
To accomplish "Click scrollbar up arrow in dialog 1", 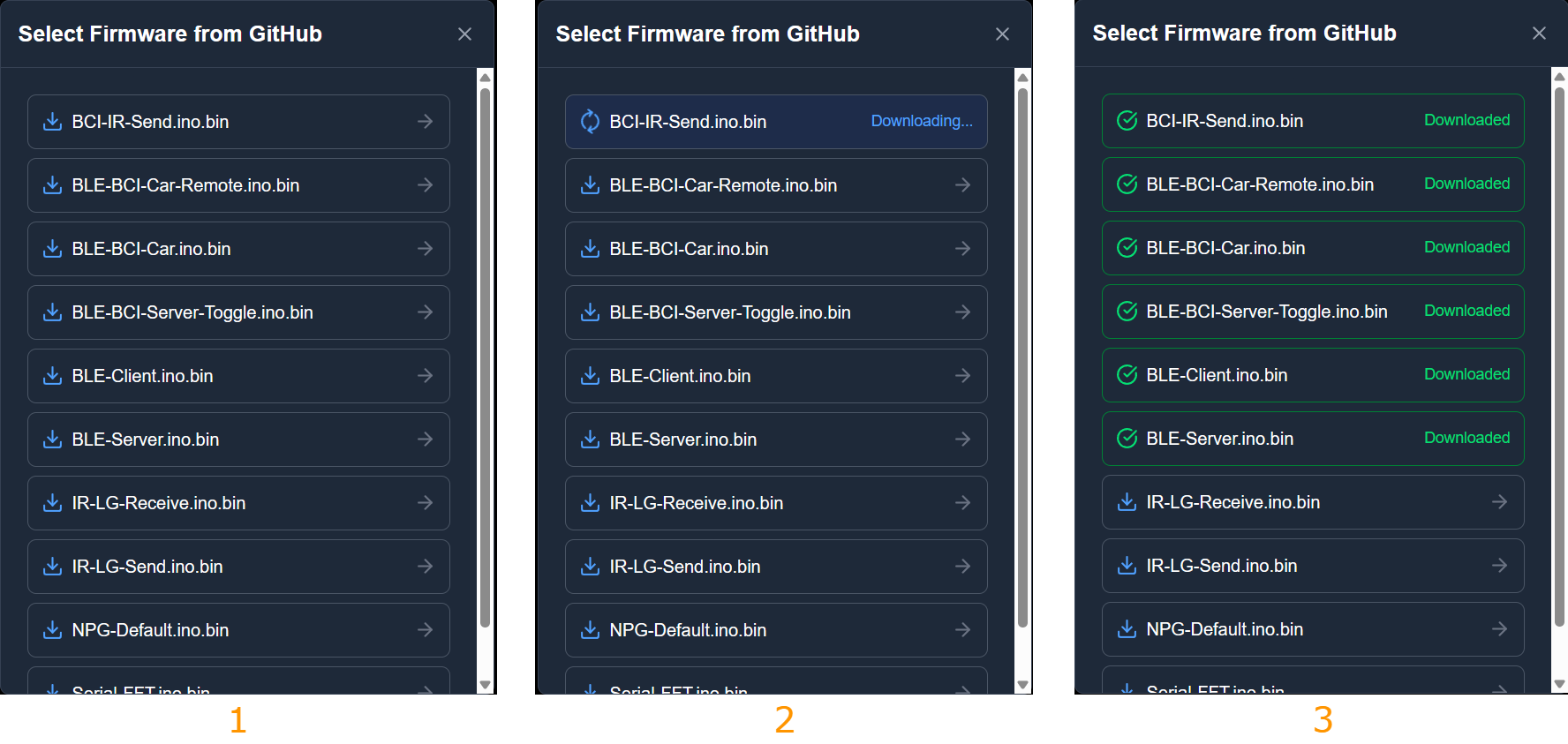I will coord(485,78).
